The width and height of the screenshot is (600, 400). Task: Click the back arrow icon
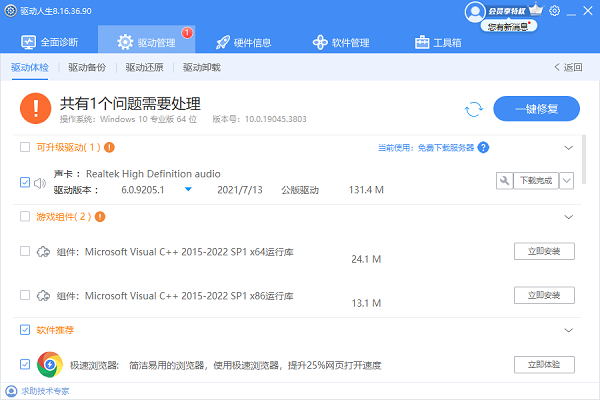(557, 67)
